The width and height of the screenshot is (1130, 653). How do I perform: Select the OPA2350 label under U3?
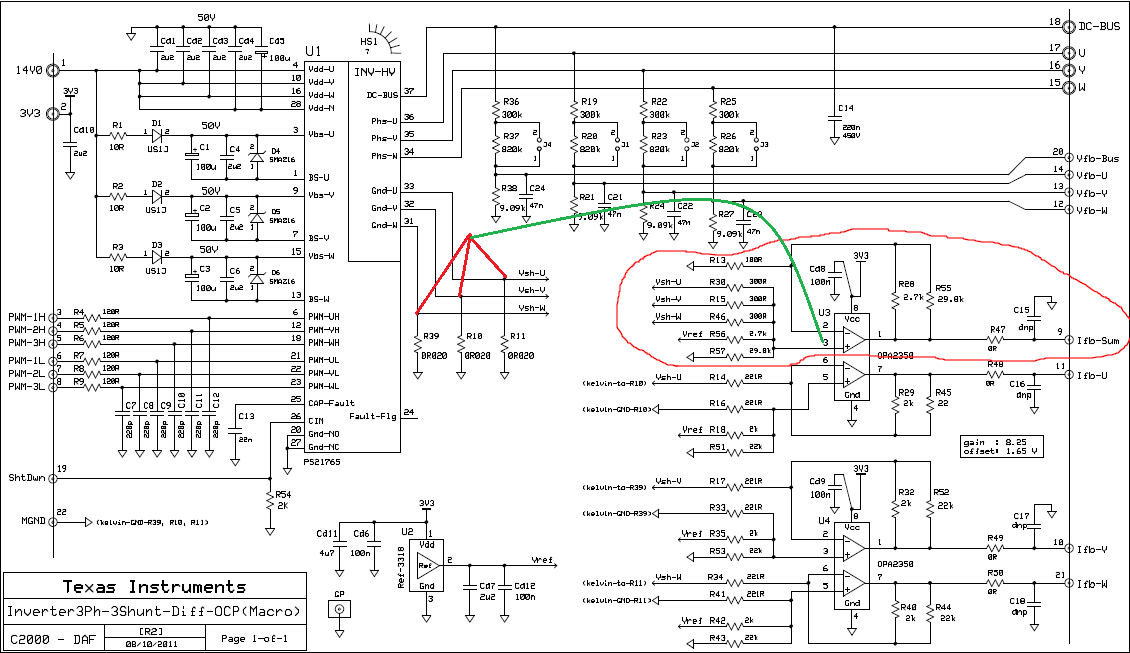click(x=895, y=356)
